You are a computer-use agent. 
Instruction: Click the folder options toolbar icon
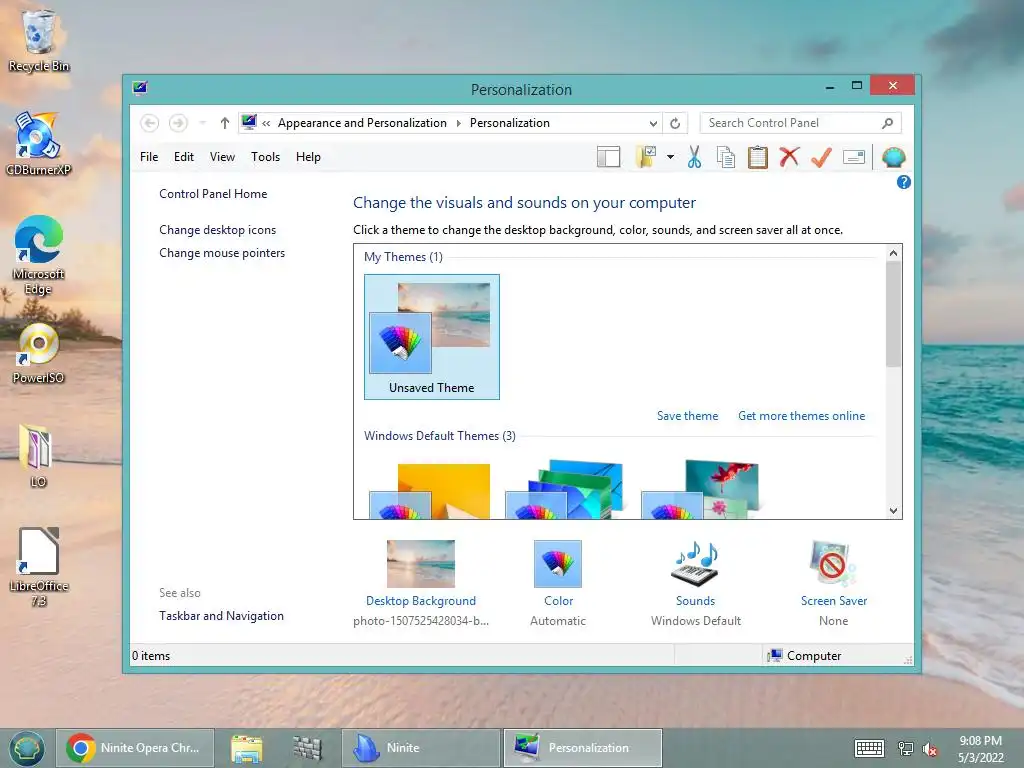tap(646, 157)
